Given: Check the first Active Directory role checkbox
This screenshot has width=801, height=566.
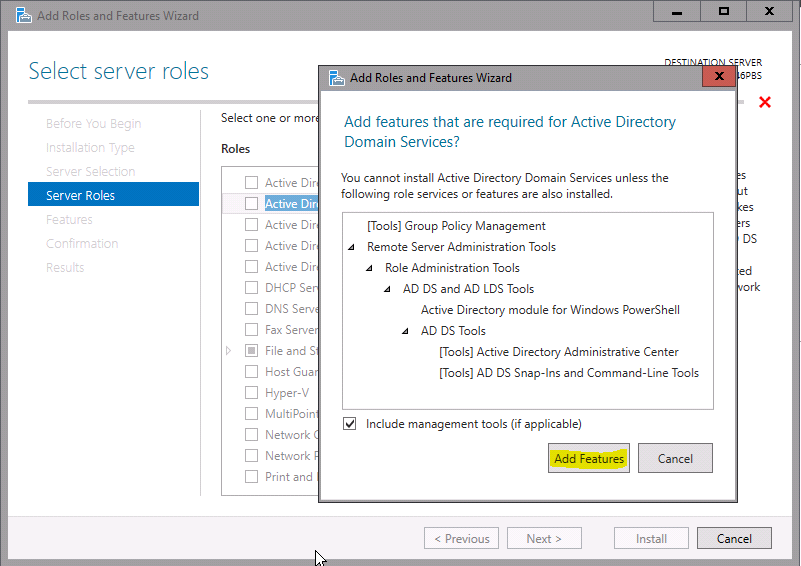Looking at the screenshot, I should (x=251, y=182).
